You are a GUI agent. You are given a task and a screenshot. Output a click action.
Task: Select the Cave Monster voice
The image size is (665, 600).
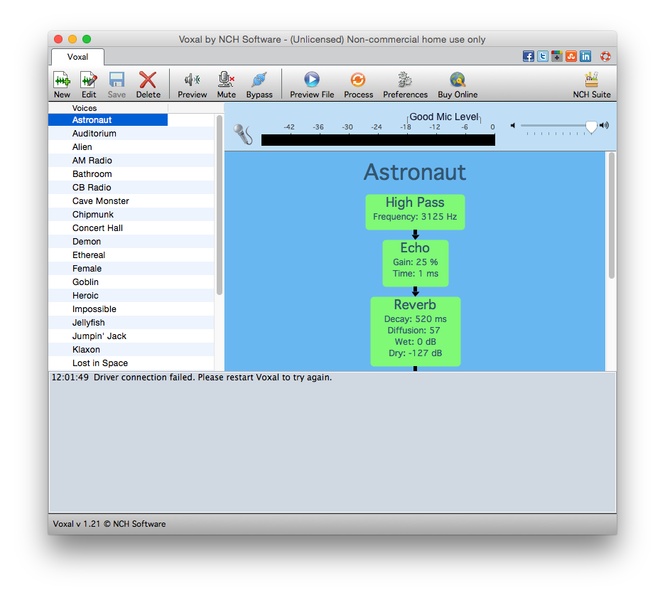coord(131,201)
